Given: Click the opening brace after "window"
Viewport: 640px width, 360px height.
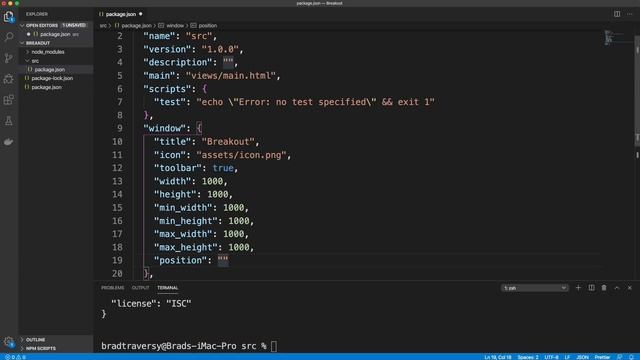Looking at the screenshot, I should pos(199,128).
